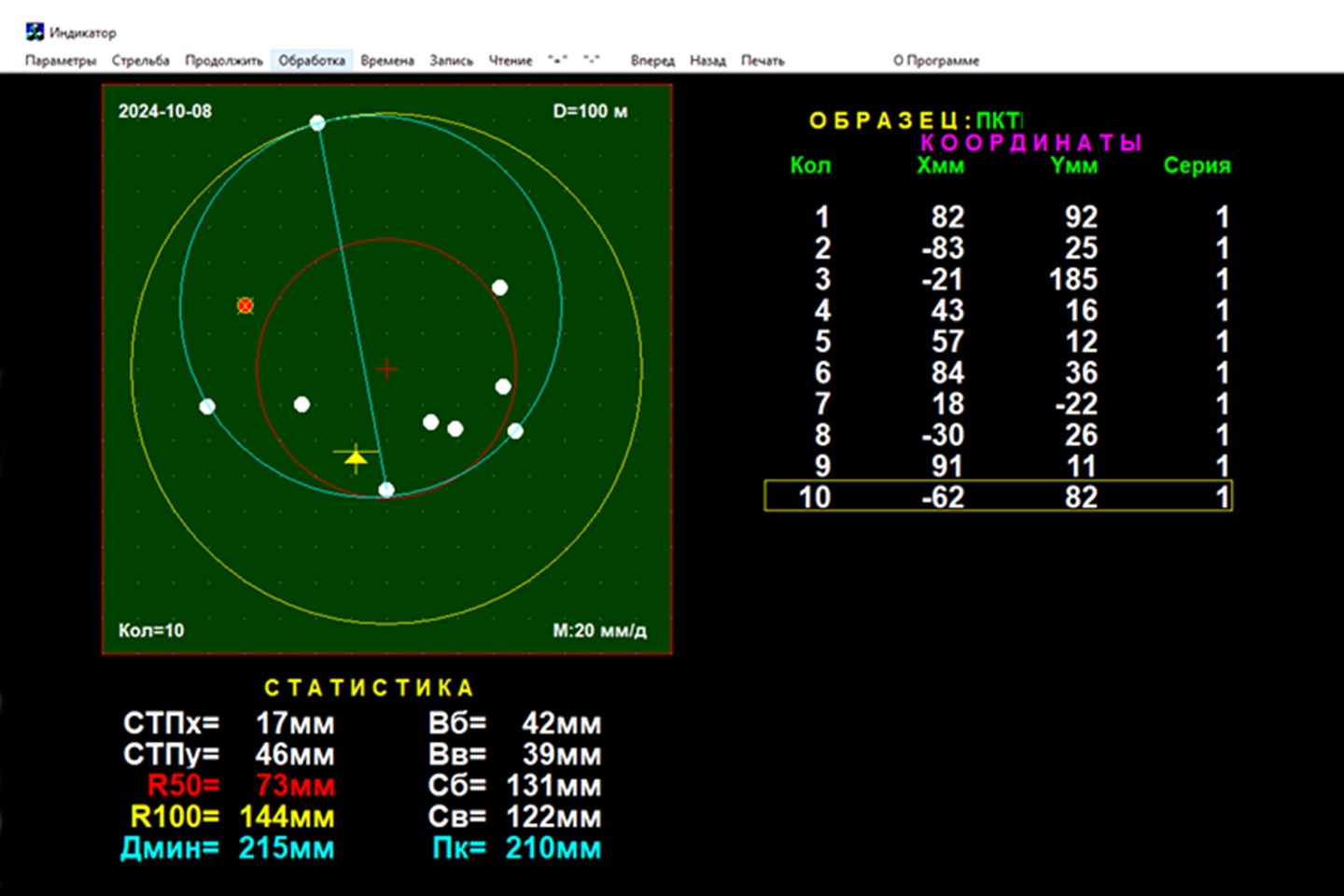Click the topmost white hit dot
Screen dimensions: 1344x896
coord(317,123)
